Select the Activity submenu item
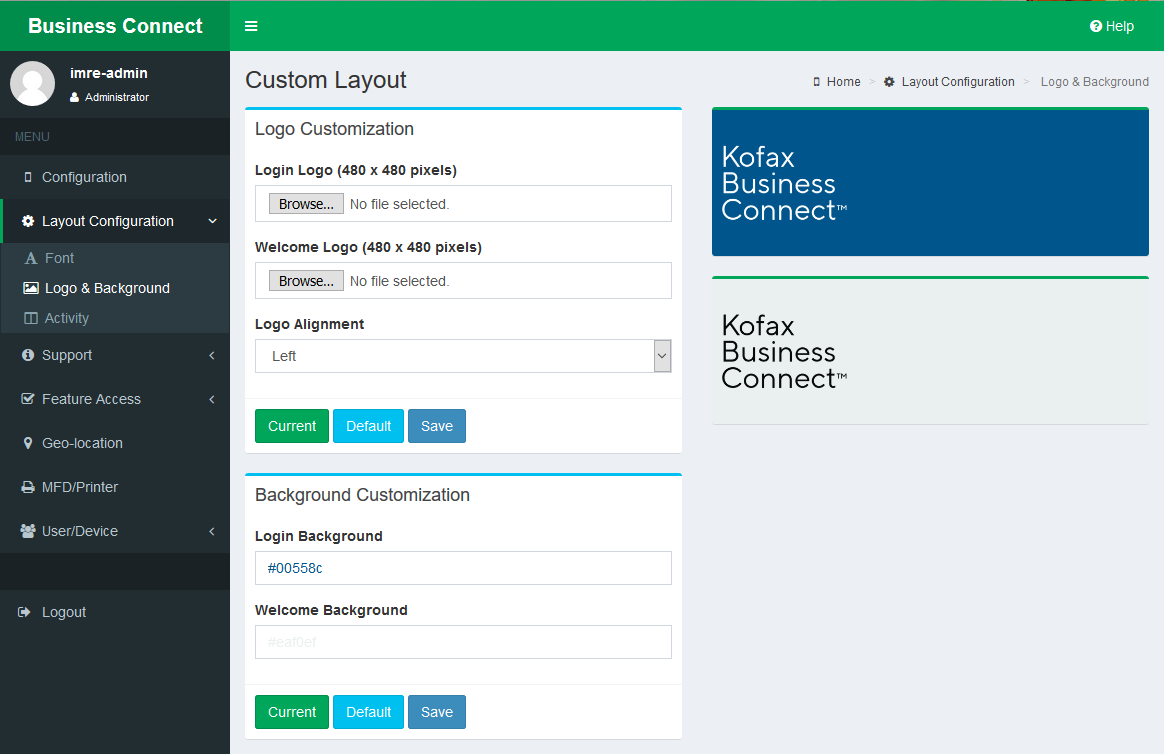1164x754 pixels. 66,318
